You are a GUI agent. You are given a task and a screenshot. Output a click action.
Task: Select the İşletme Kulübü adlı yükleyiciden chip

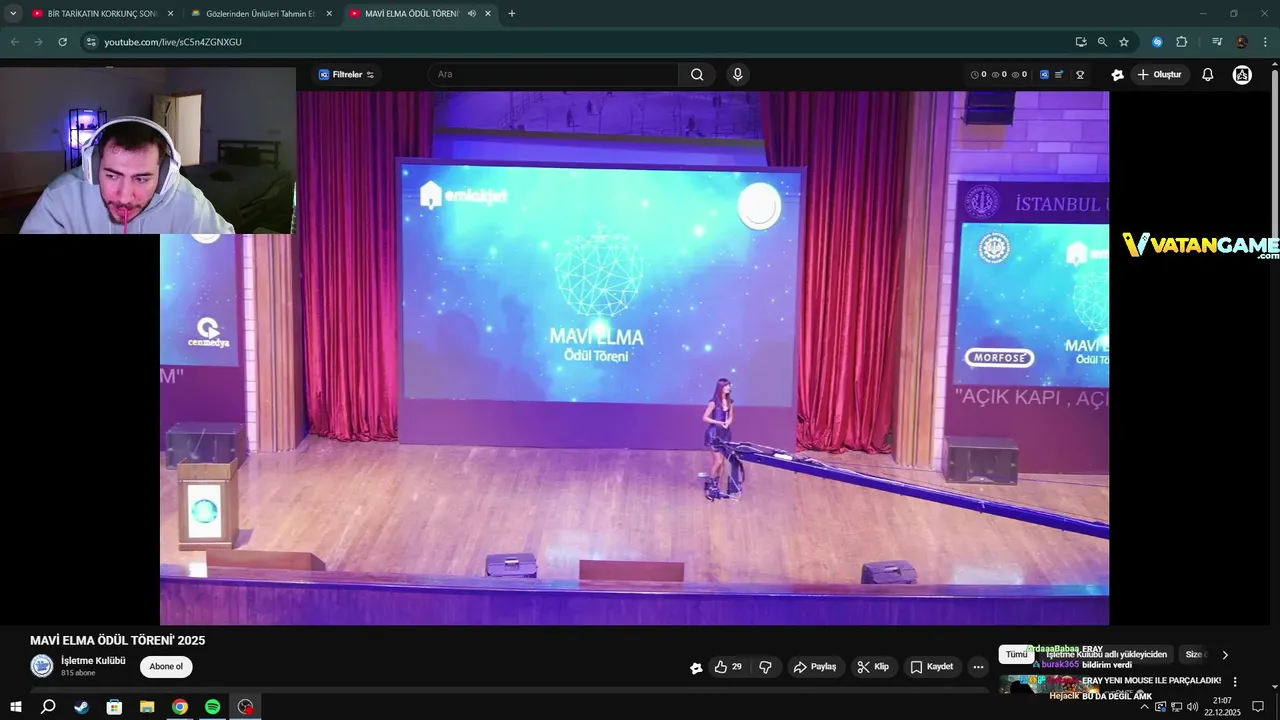1106,655
